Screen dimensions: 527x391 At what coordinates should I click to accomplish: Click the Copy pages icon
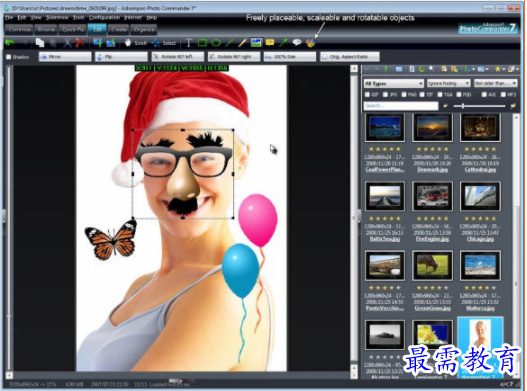[40, 43]
